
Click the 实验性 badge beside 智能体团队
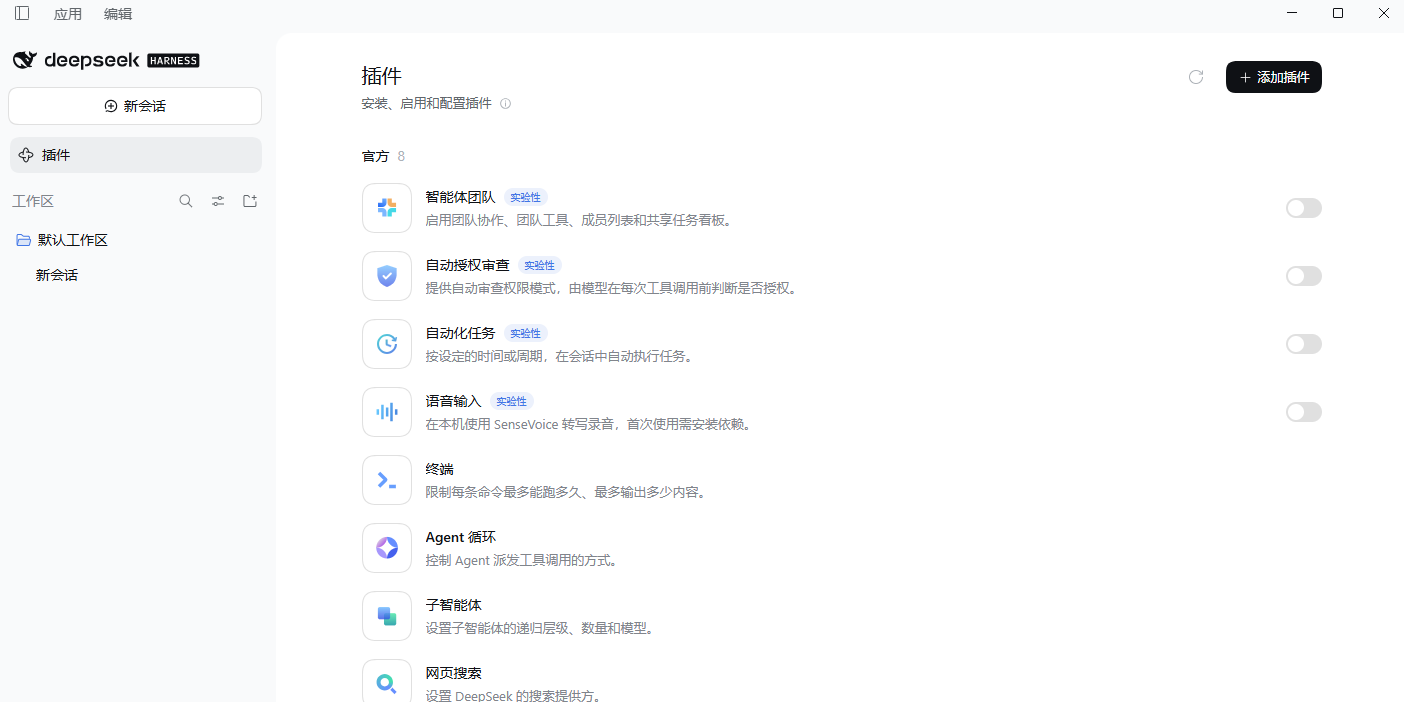point(526,198)
